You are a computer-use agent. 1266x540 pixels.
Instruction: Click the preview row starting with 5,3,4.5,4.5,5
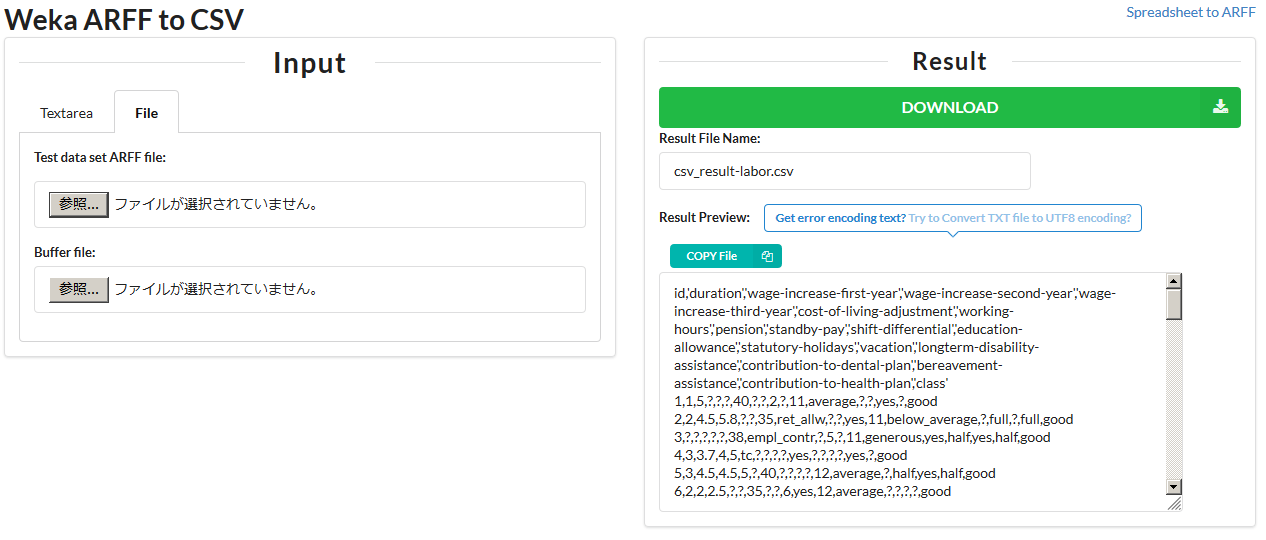tap(834, 473)
